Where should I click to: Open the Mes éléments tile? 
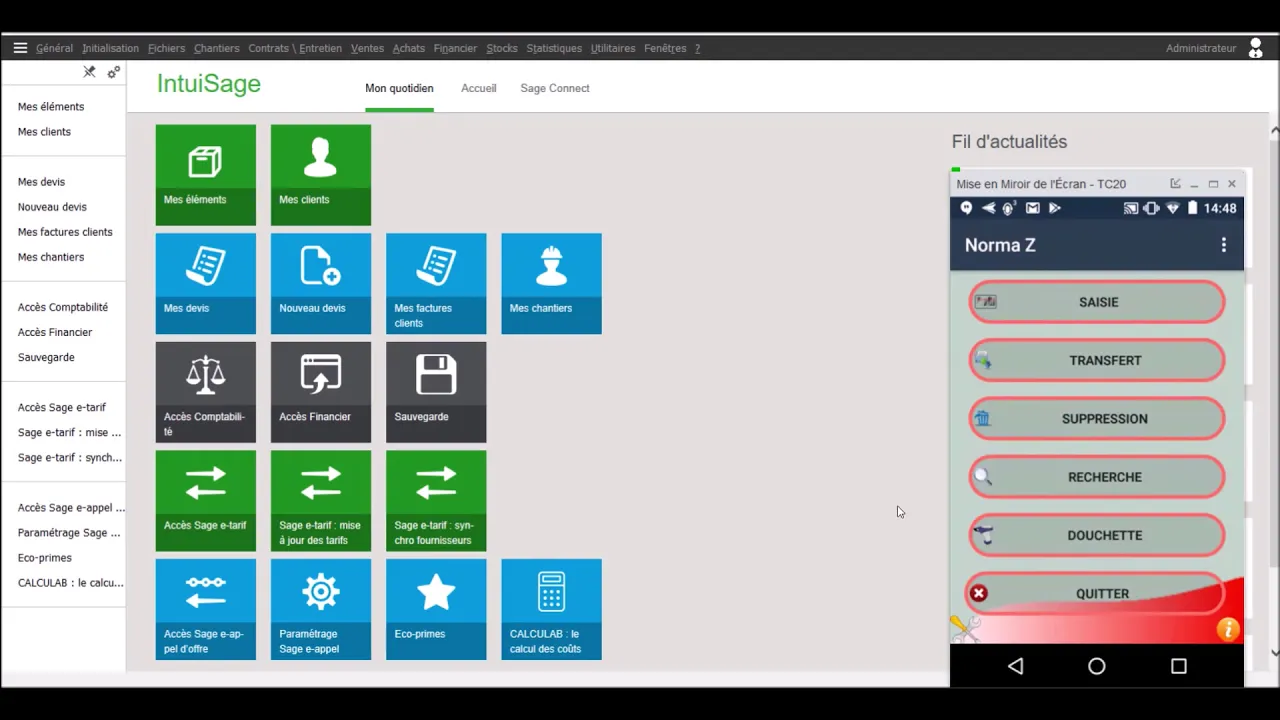[x=206, y=175]
